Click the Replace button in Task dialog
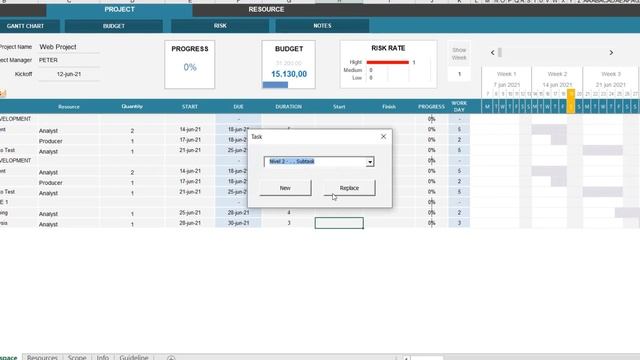 pos(349,188)
